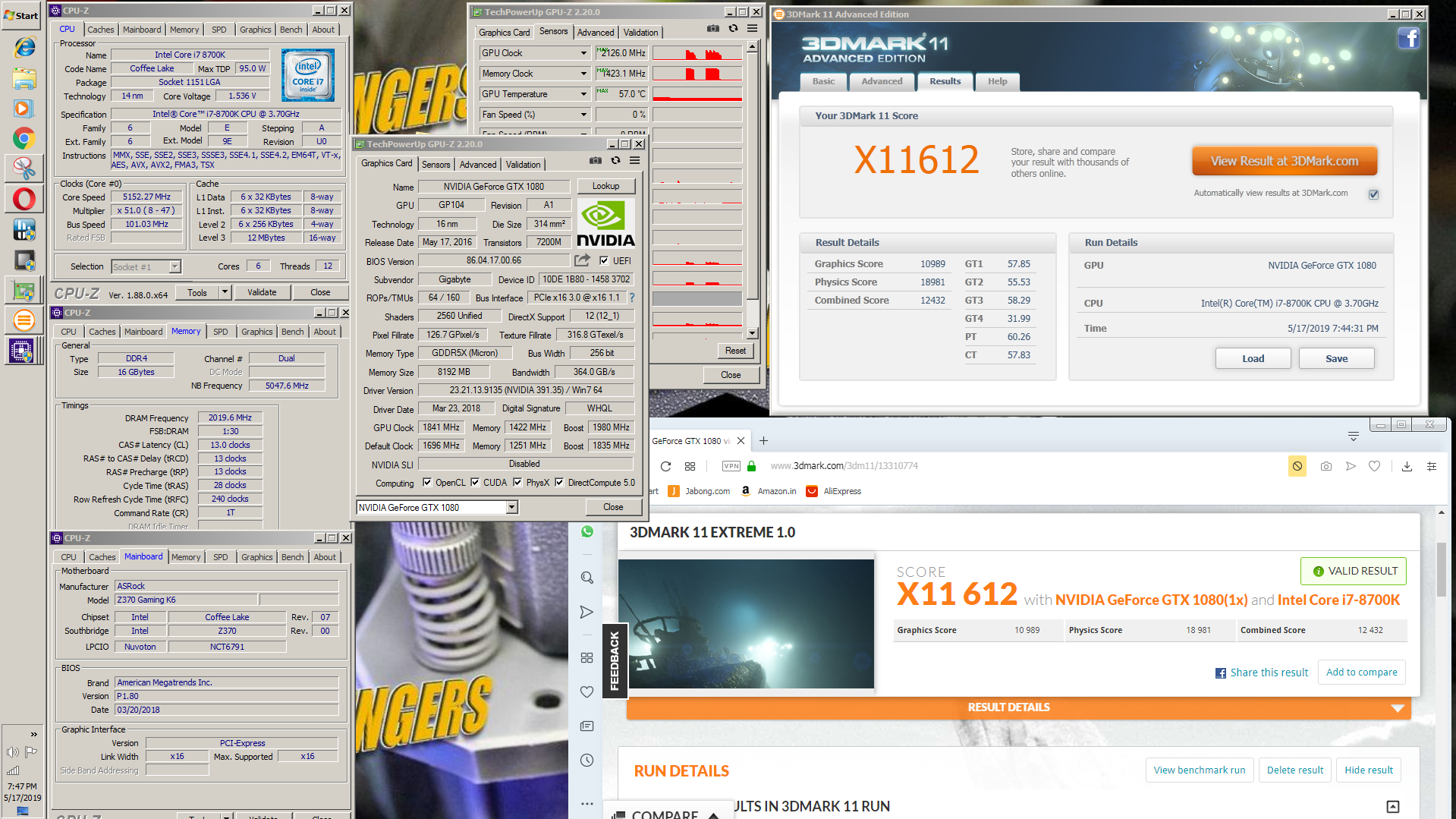Click the Opera VPN badge
This screenshot has width=1456, height=819.
731,466
